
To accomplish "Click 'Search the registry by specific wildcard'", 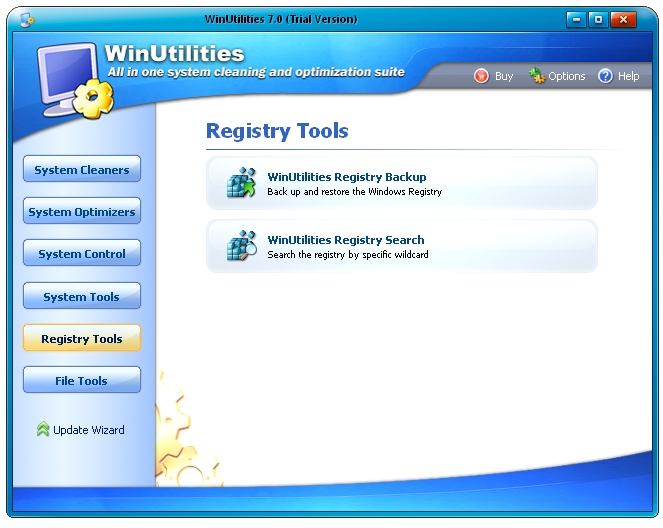I will point(348,254).
